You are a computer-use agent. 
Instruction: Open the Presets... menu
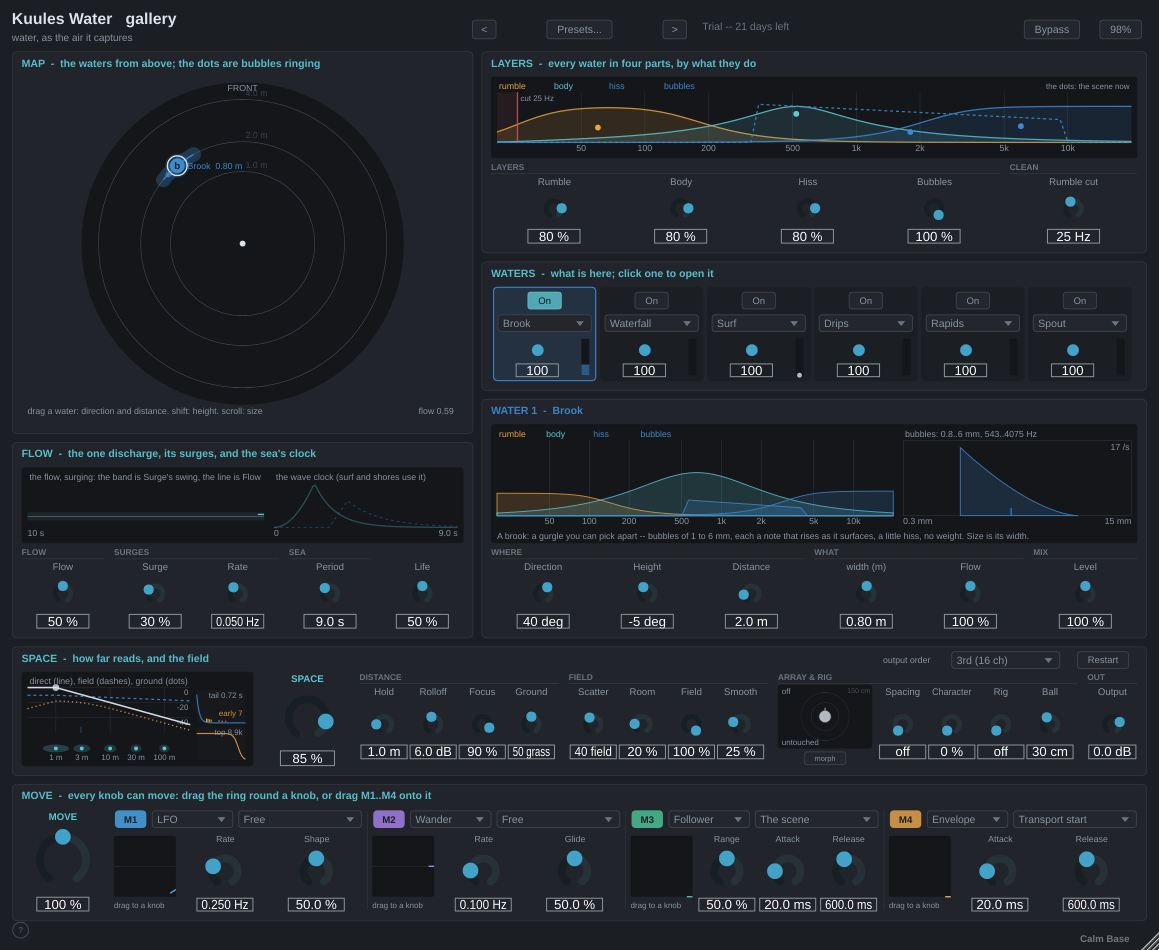pos(580,30)
